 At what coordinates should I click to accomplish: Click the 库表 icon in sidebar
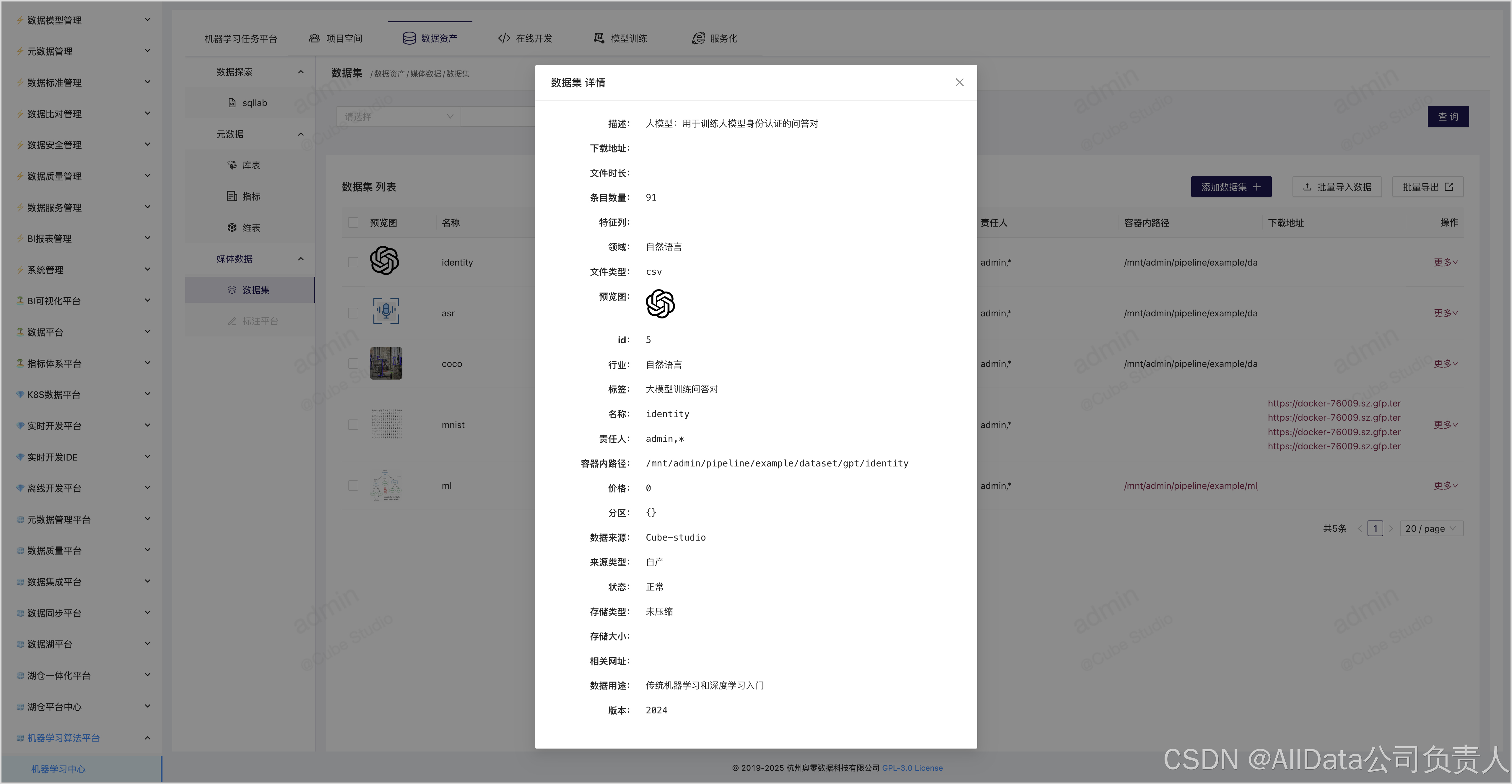(232, 165)
